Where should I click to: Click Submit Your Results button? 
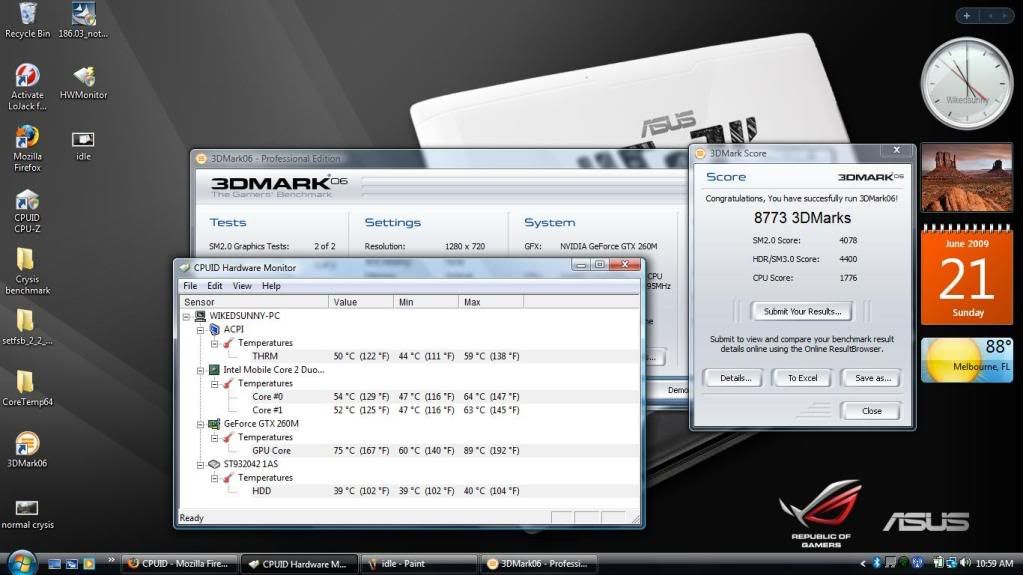pos(802,311)
